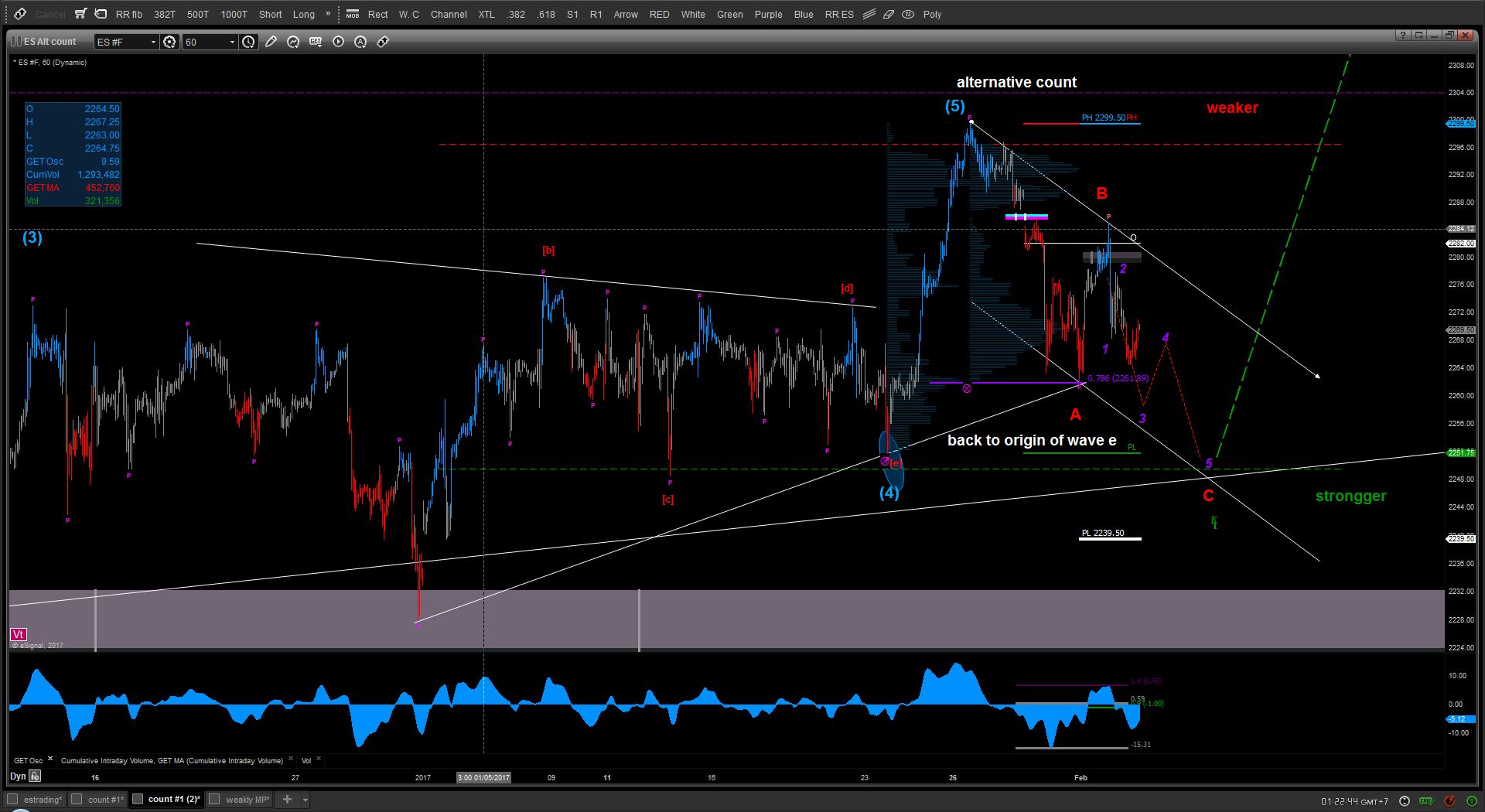
Task: Toggle checkbox on weakly MP page tab
Action: click(215, 800)
